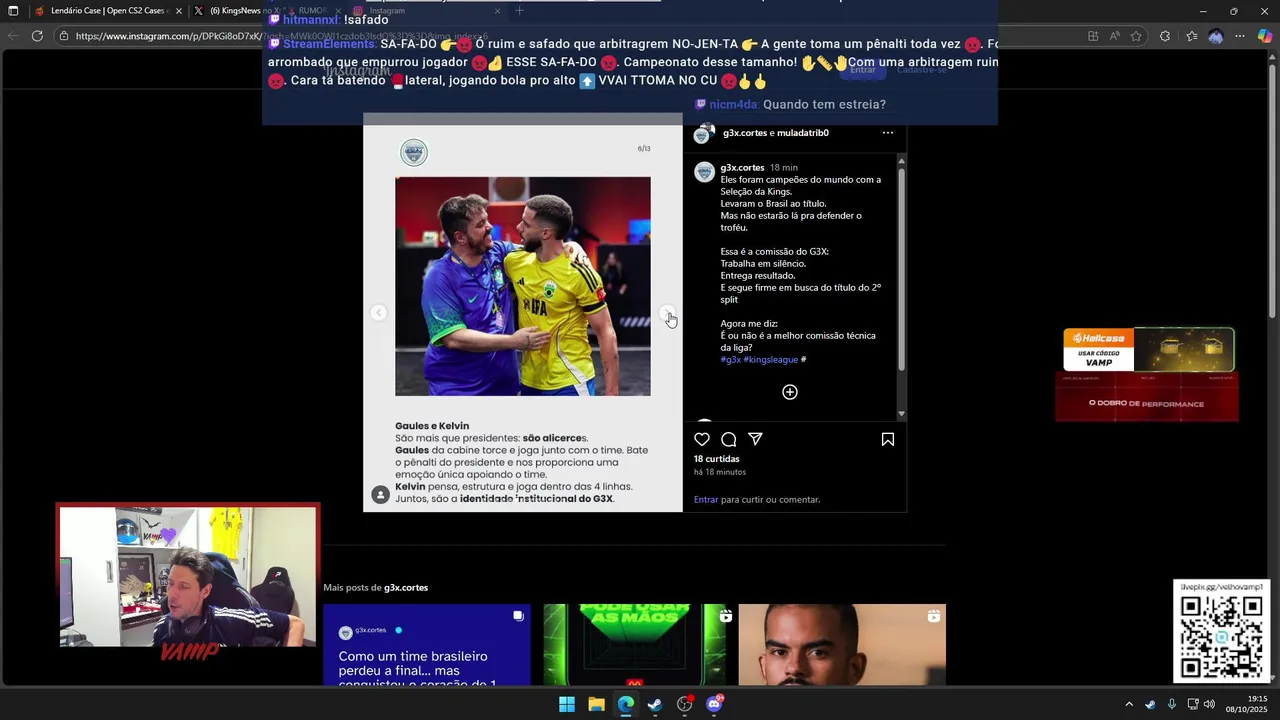This screenshot has height=720, width=1280.
Task: Open File Explorer from taskbar
Action: pyautogui.click(x=596, y=704)
